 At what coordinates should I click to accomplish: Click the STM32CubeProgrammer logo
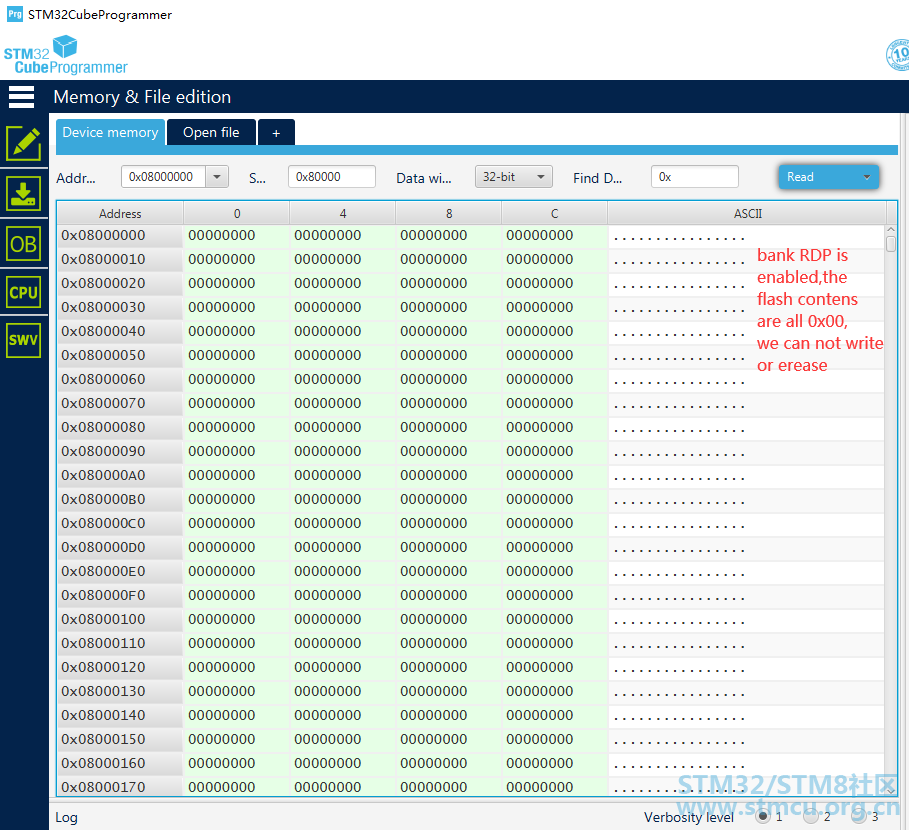coord(66,55)
